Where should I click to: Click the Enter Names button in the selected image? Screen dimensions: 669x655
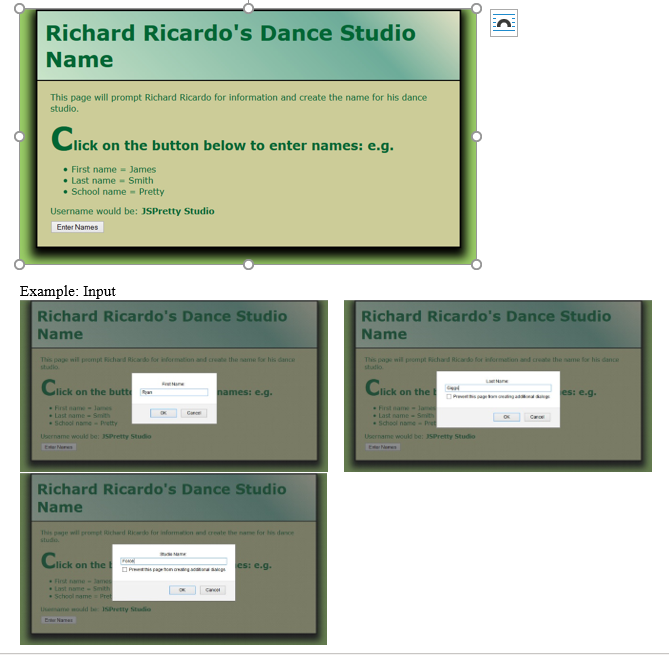tap(77, 227)
